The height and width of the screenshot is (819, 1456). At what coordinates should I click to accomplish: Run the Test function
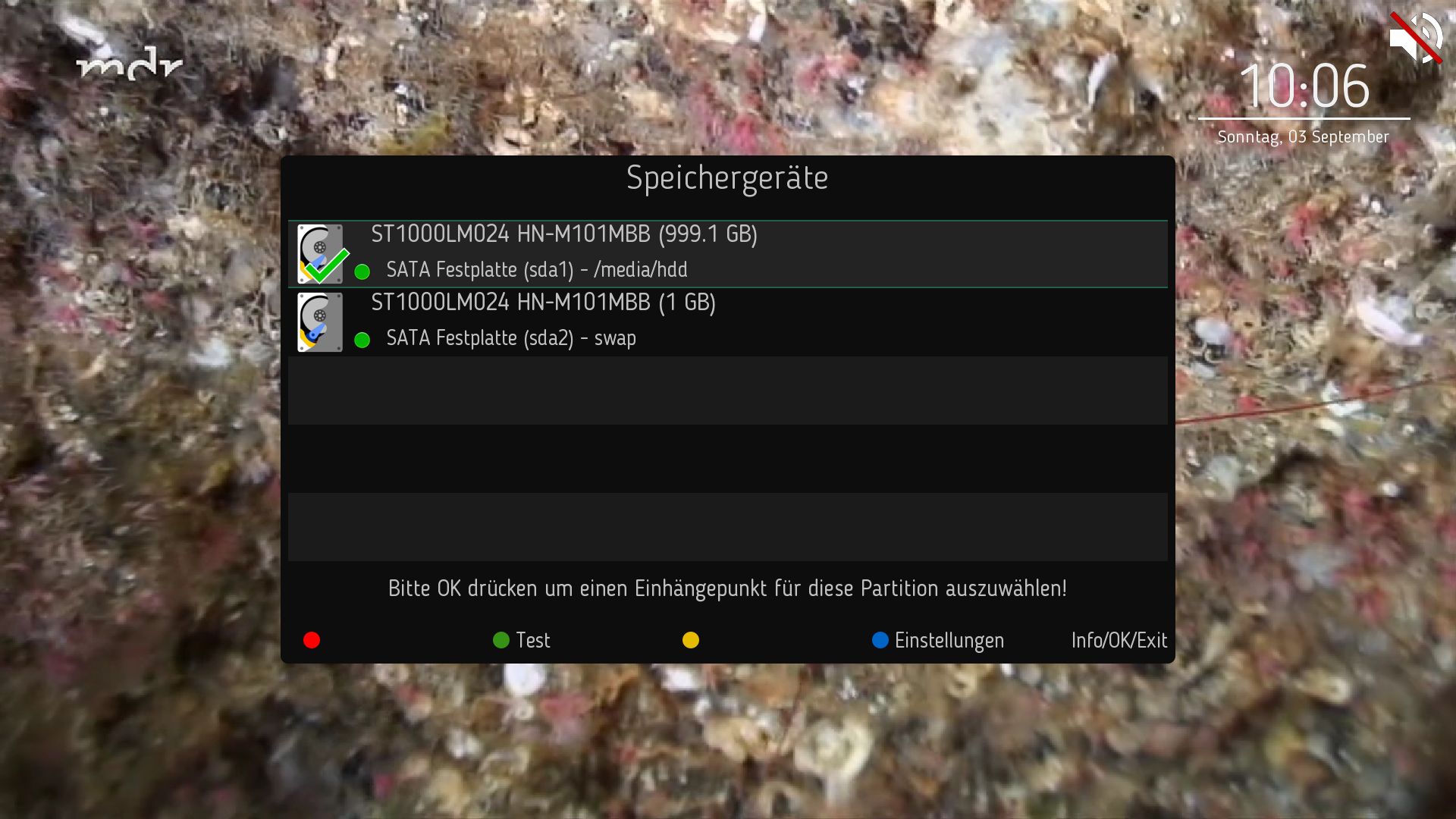533,640
